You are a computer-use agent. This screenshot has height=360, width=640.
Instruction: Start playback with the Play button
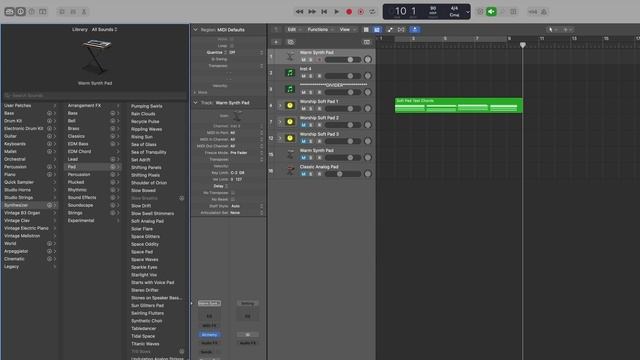[x=336, y=12]
